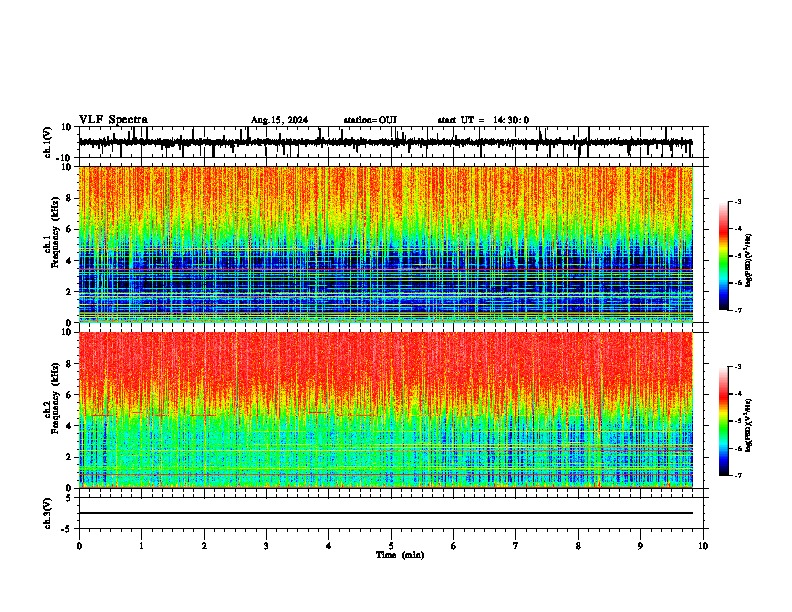792x612 pixels.
Task: Click the '-3' value on ch.1 color bar
Action: pos(738,202)
